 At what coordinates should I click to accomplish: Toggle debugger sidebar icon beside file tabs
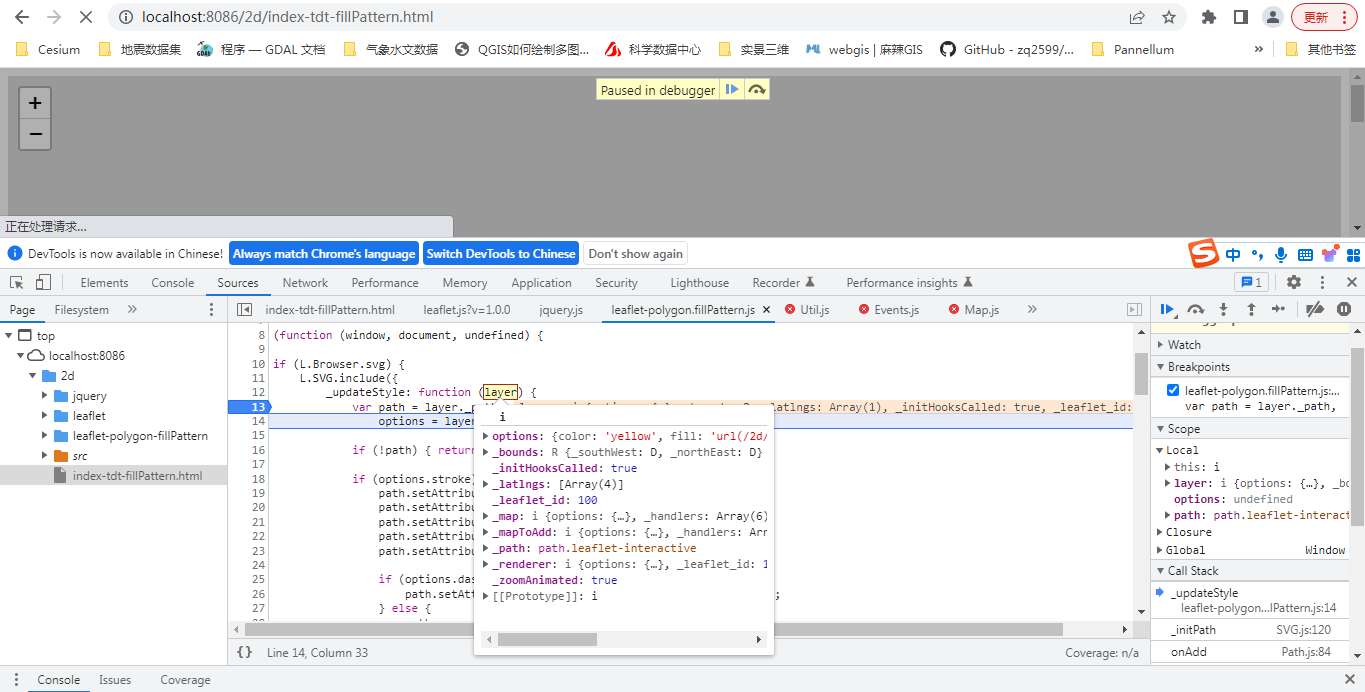click(1134, 310)
